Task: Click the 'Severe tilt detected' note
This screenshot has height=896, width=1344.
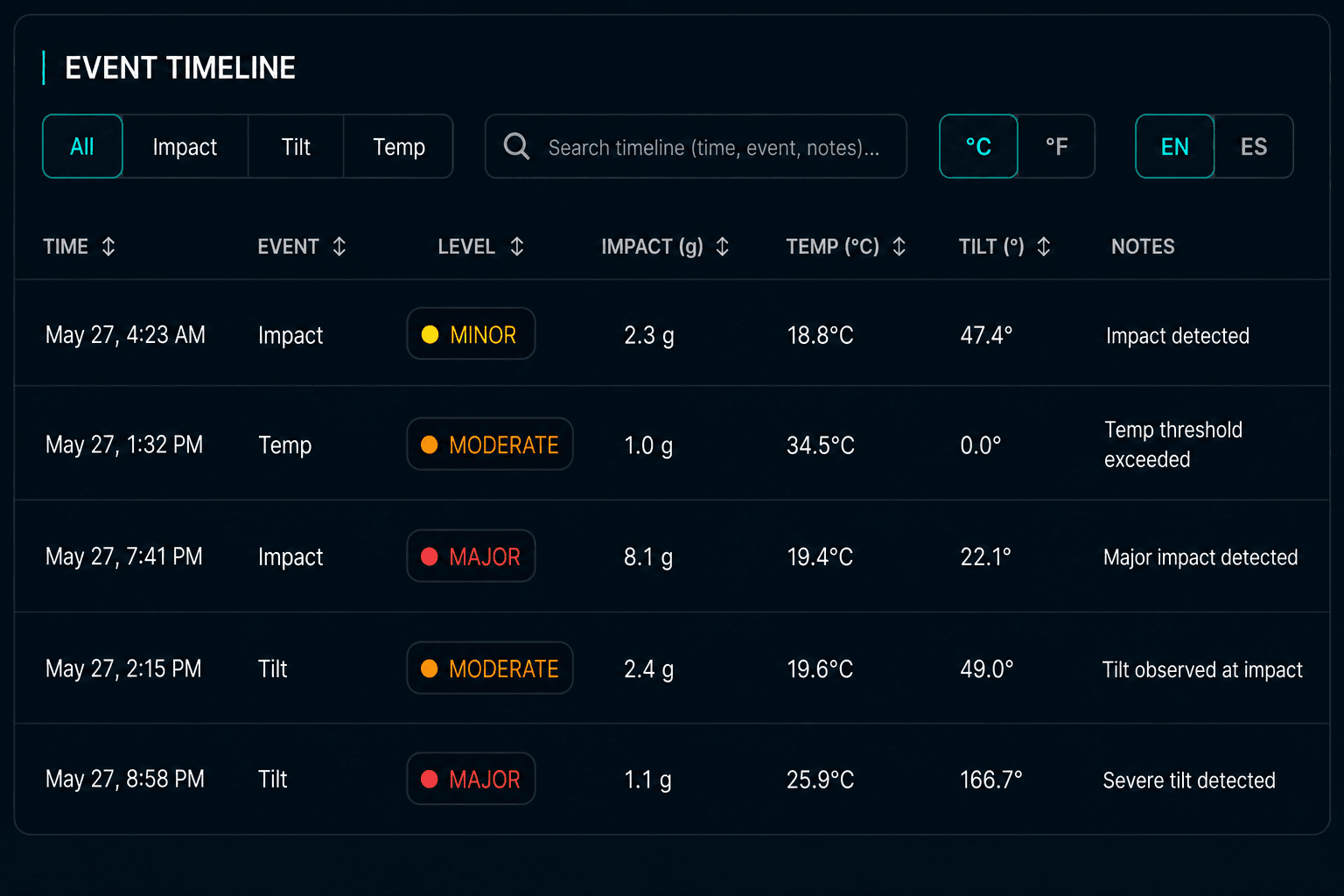Action: (x=1189, y=780)
